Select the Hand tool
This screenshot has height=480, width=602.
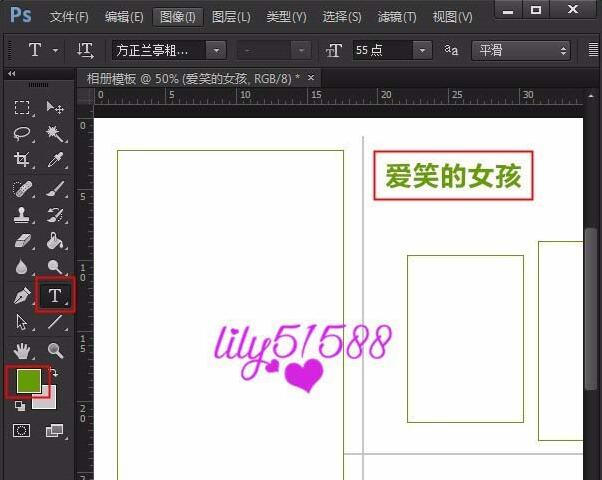coord(22,351)
